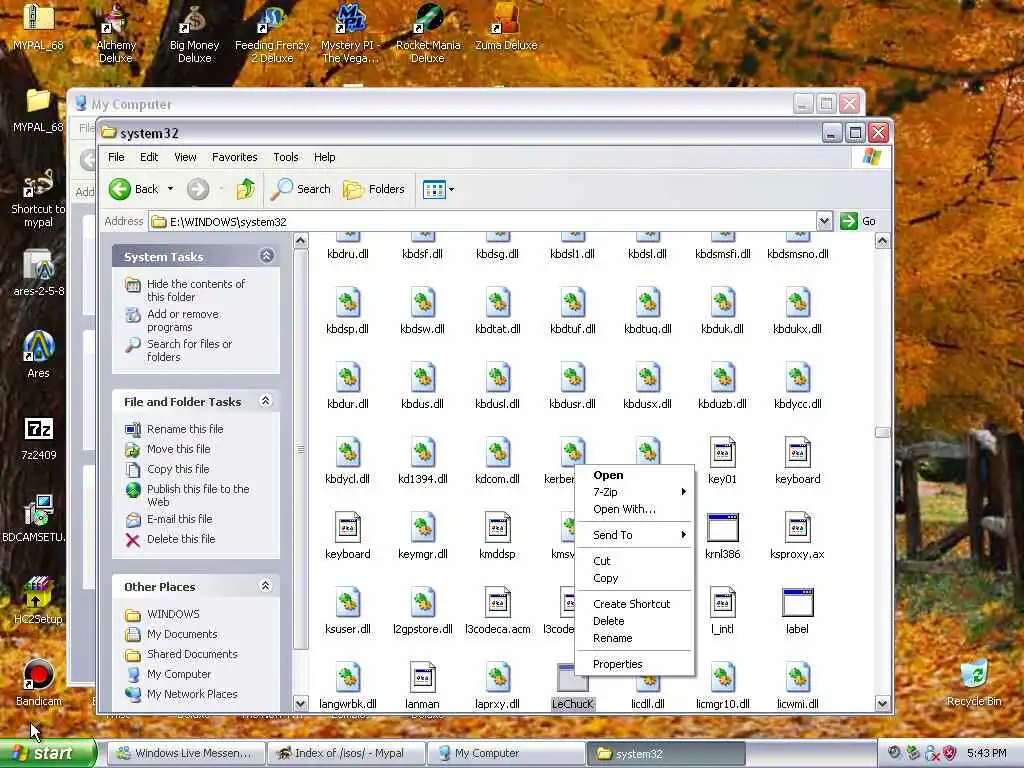Select Cut from context menu
This screenshot has width=1024, height=768.
tap(634, 561)
